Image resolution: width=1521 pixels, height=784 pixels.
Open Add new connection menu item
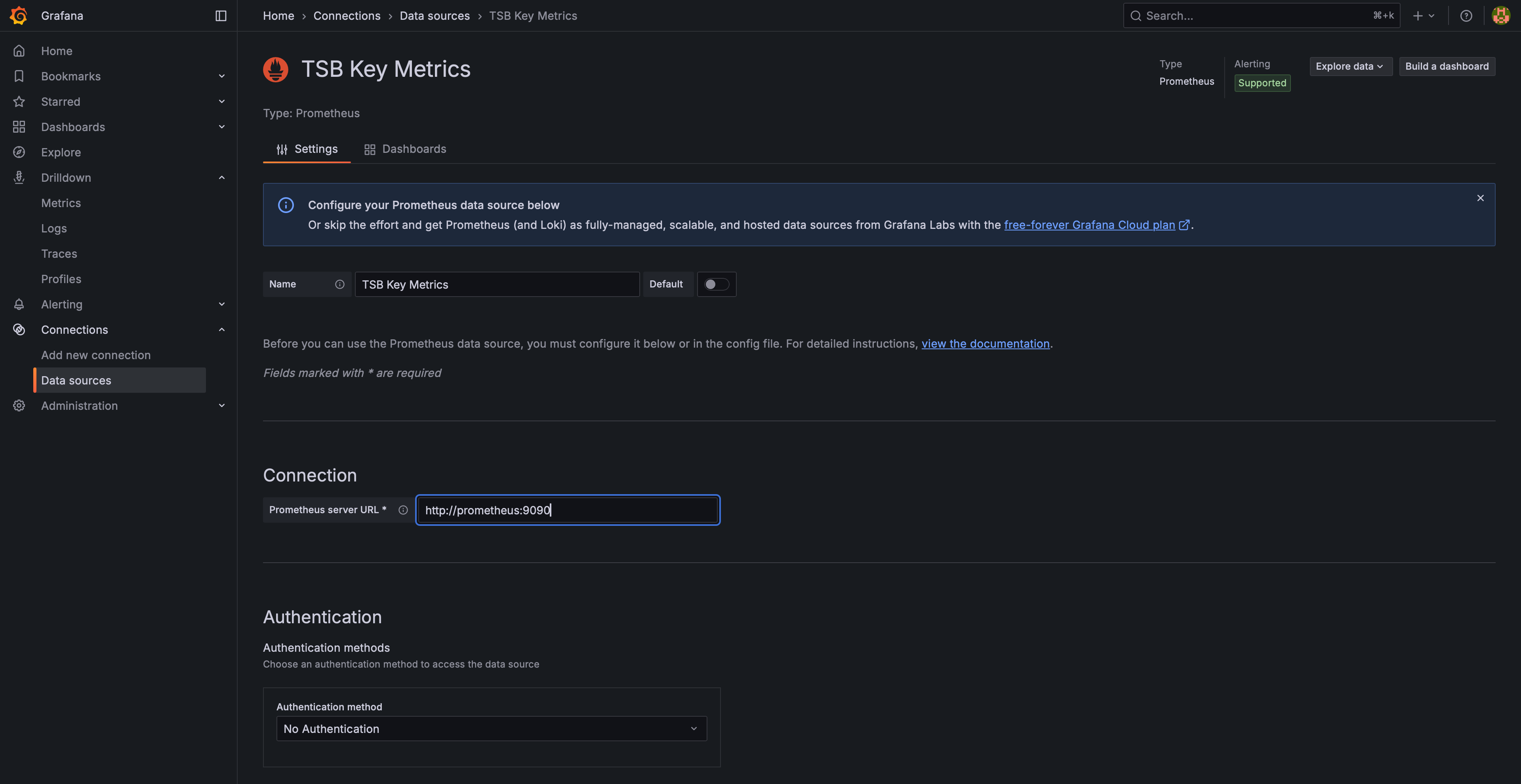95,356
